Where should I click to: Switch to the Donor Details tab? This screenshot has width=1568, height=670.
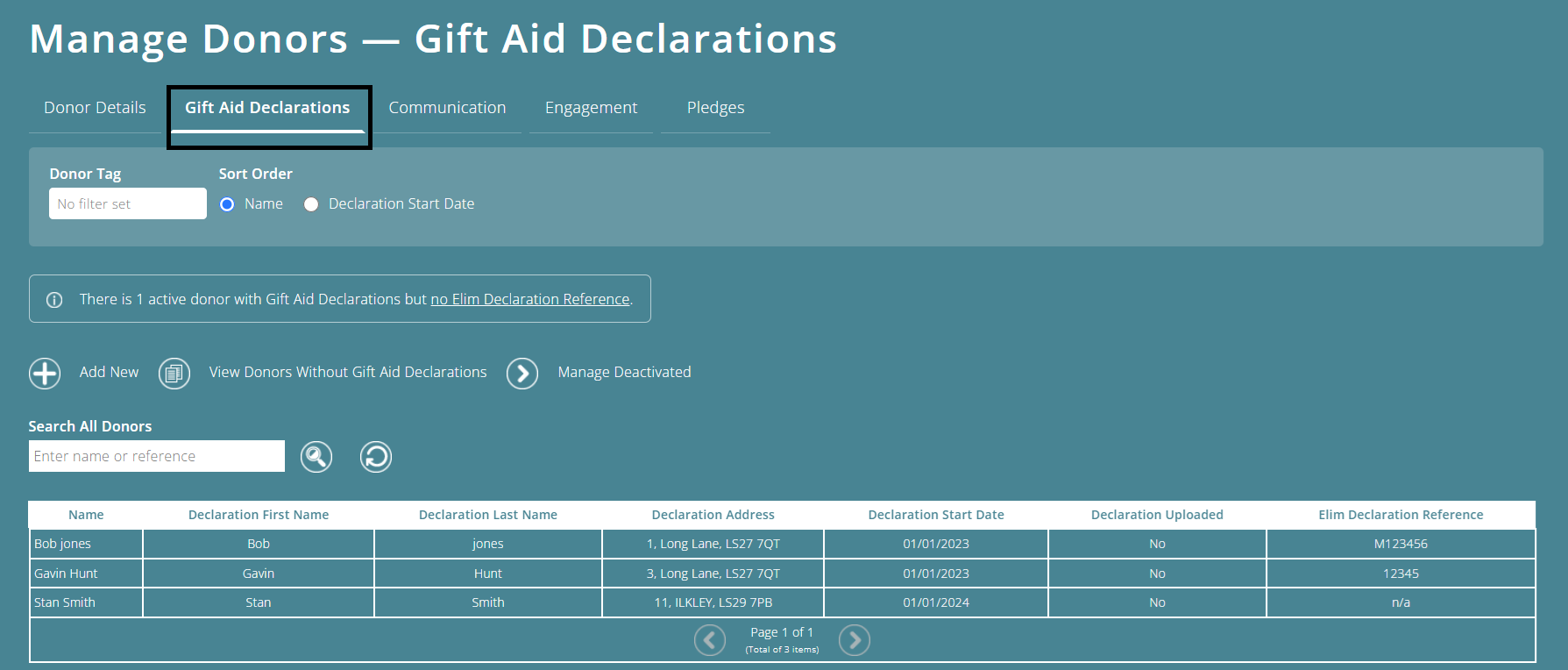coord(95,108)
